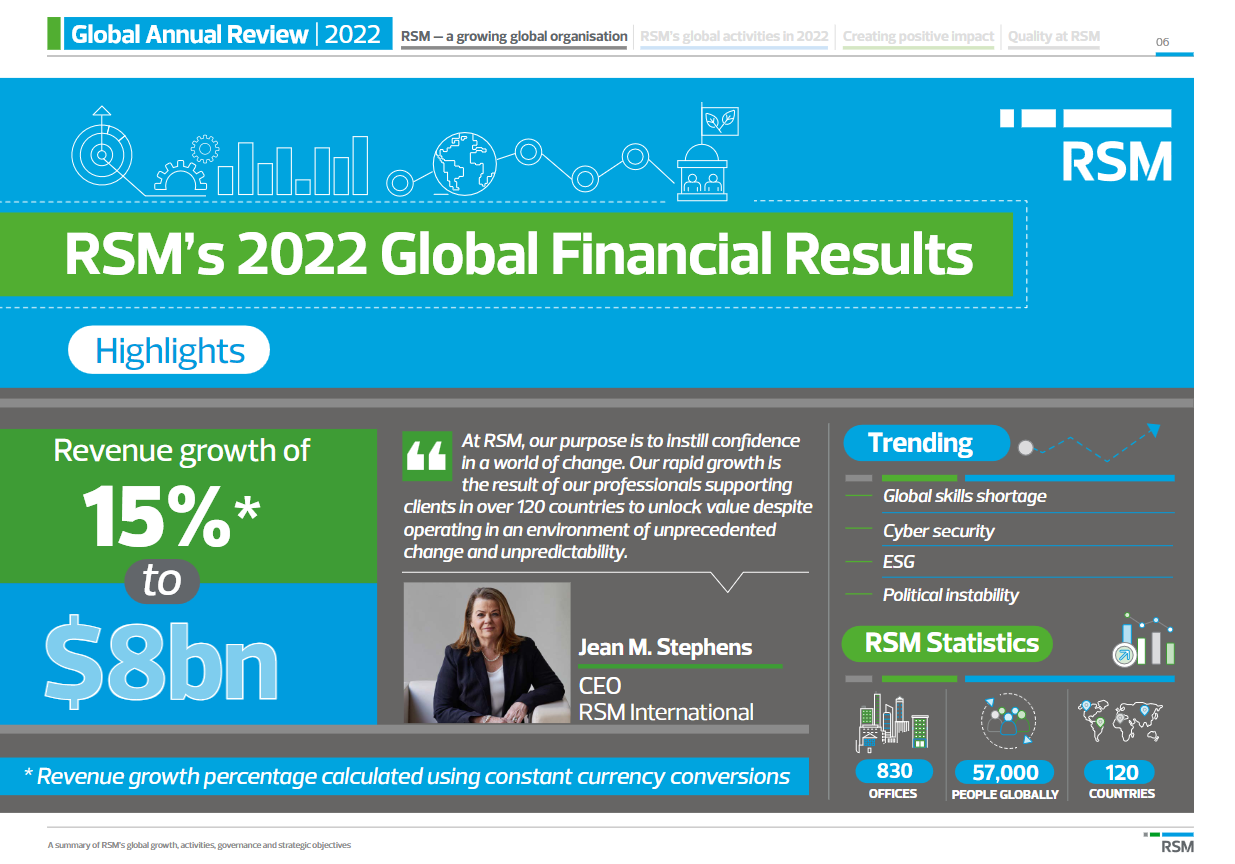Click the people network icon

(x=1006, y=723)
